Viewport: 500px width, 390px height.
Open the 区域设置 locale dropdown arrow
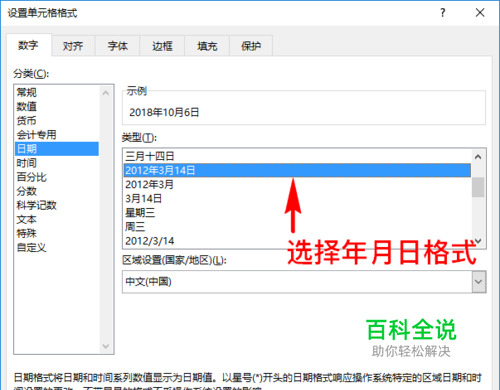pyautogui.click(x=479, y=282)
